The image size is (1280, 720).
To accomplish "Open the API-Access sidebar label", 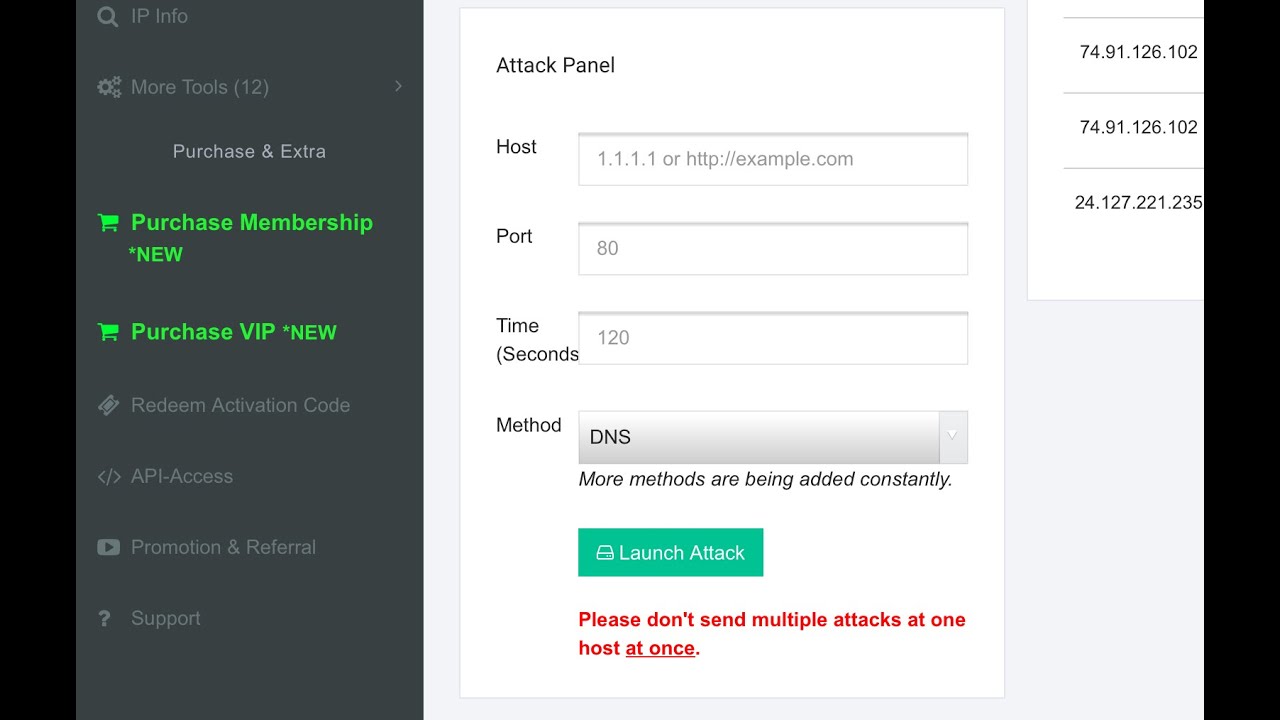I will [x=182, y=477].
